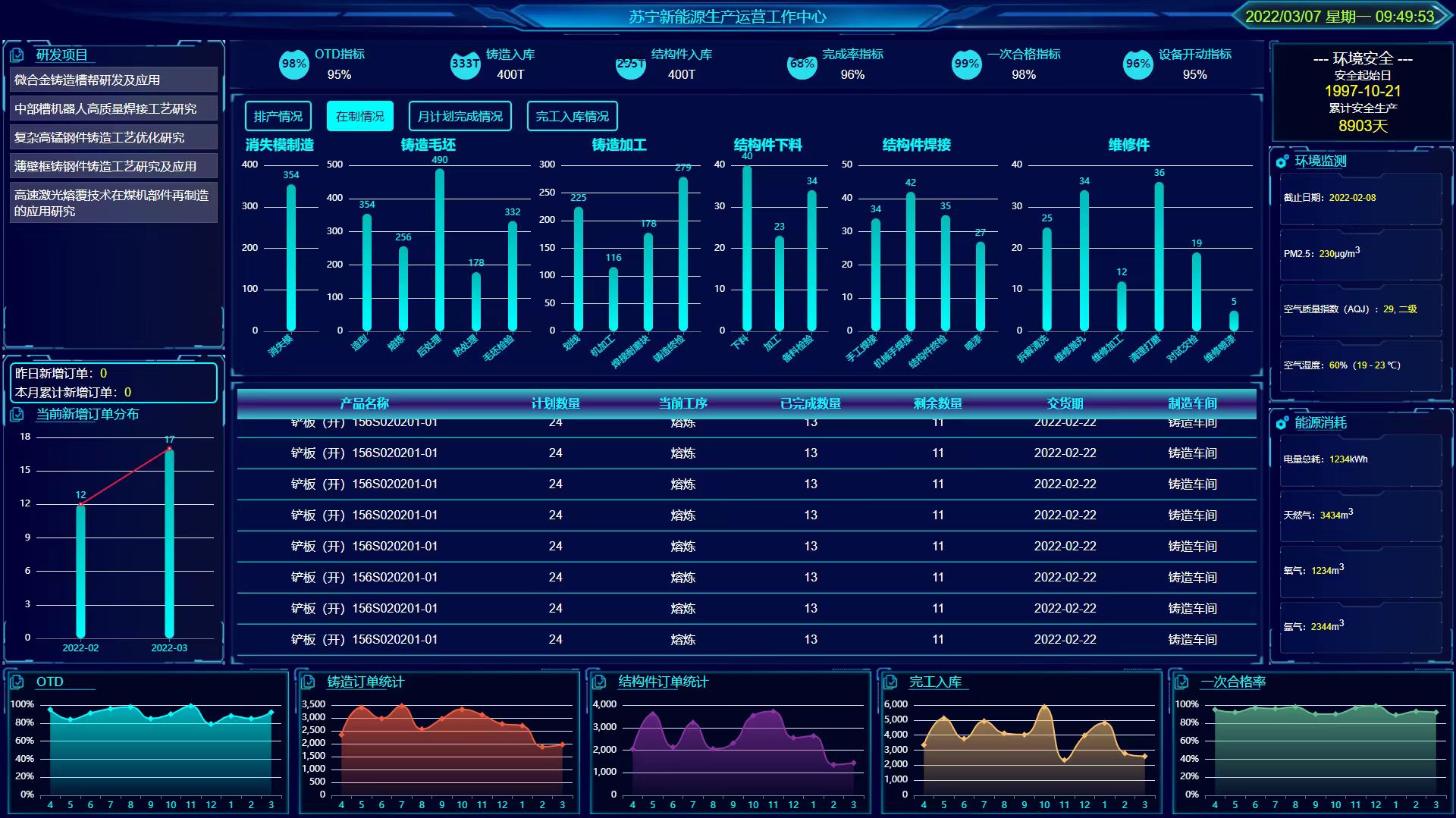Click the 昨日新增订单 value
This screenshot has width=1456, height=818.
click(104, 373)
